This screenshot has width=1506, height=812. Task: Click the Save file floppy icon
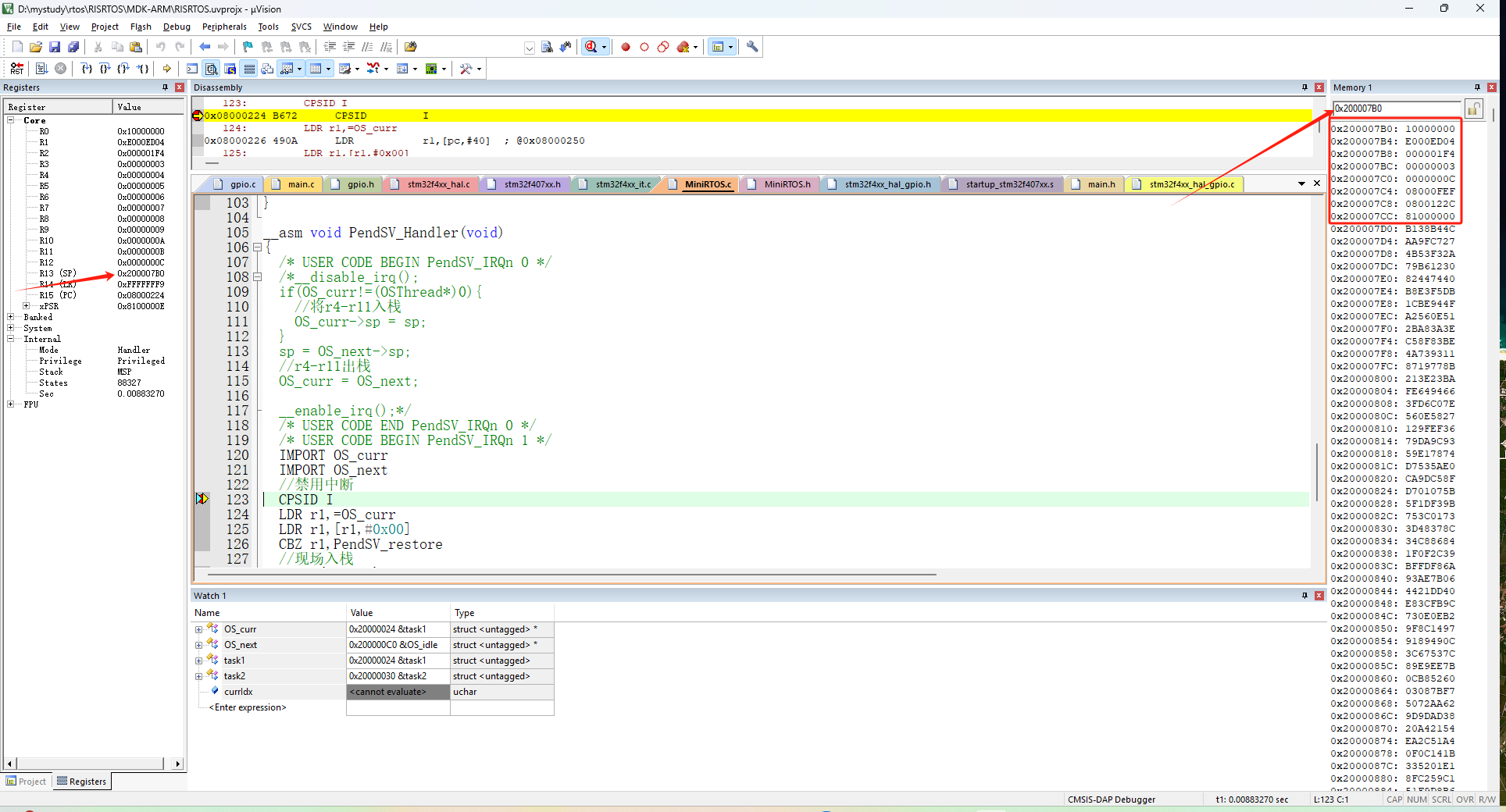[x=55, y=47]
